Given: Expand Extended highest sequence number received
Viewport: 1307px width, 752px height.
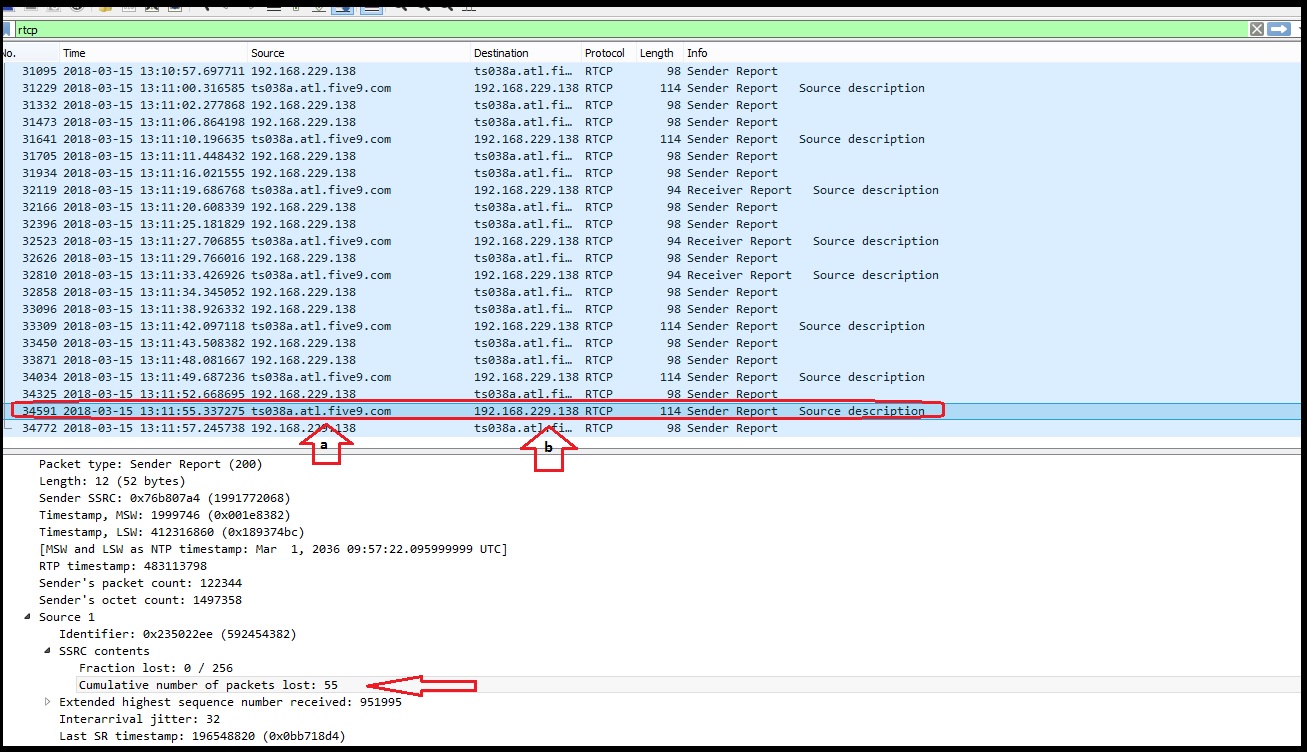Looking at the screenshot, I should [48, 702].
